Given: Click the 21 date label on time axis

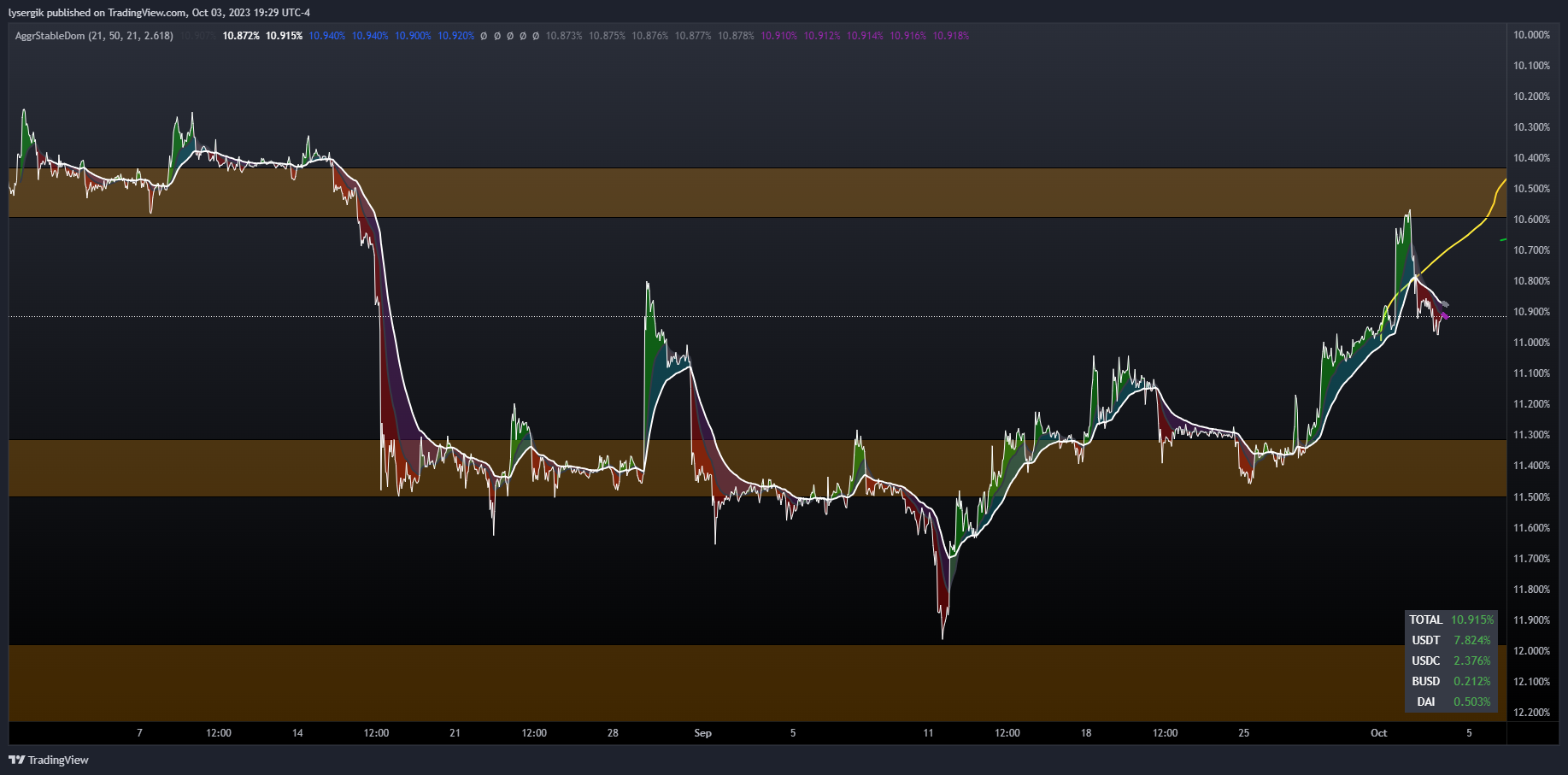Looking at the screenshot, I should pyautogui.click(x=455, y=733).
